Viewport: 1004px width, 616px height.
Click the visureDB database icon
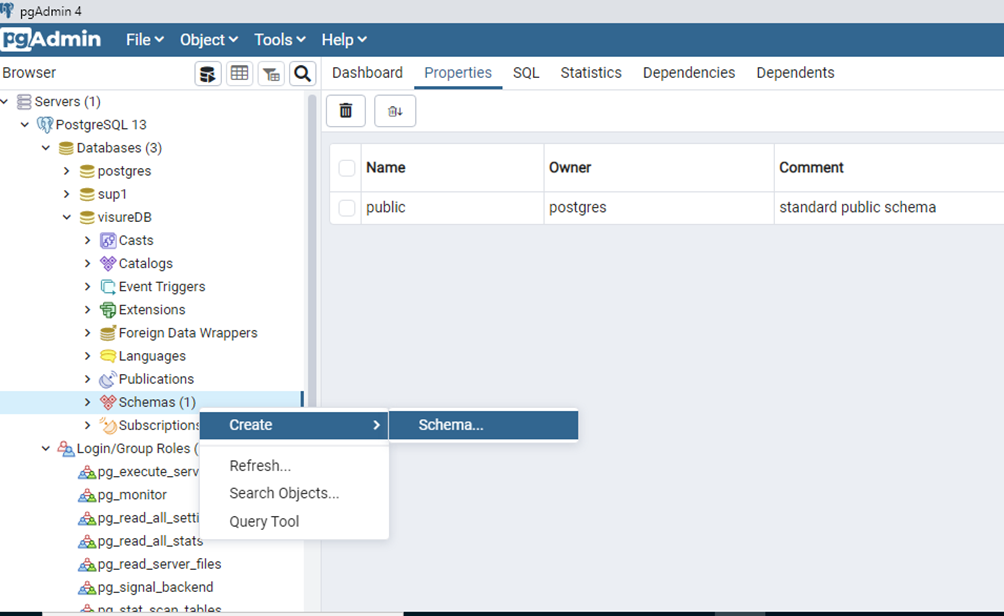pos(87,218)
